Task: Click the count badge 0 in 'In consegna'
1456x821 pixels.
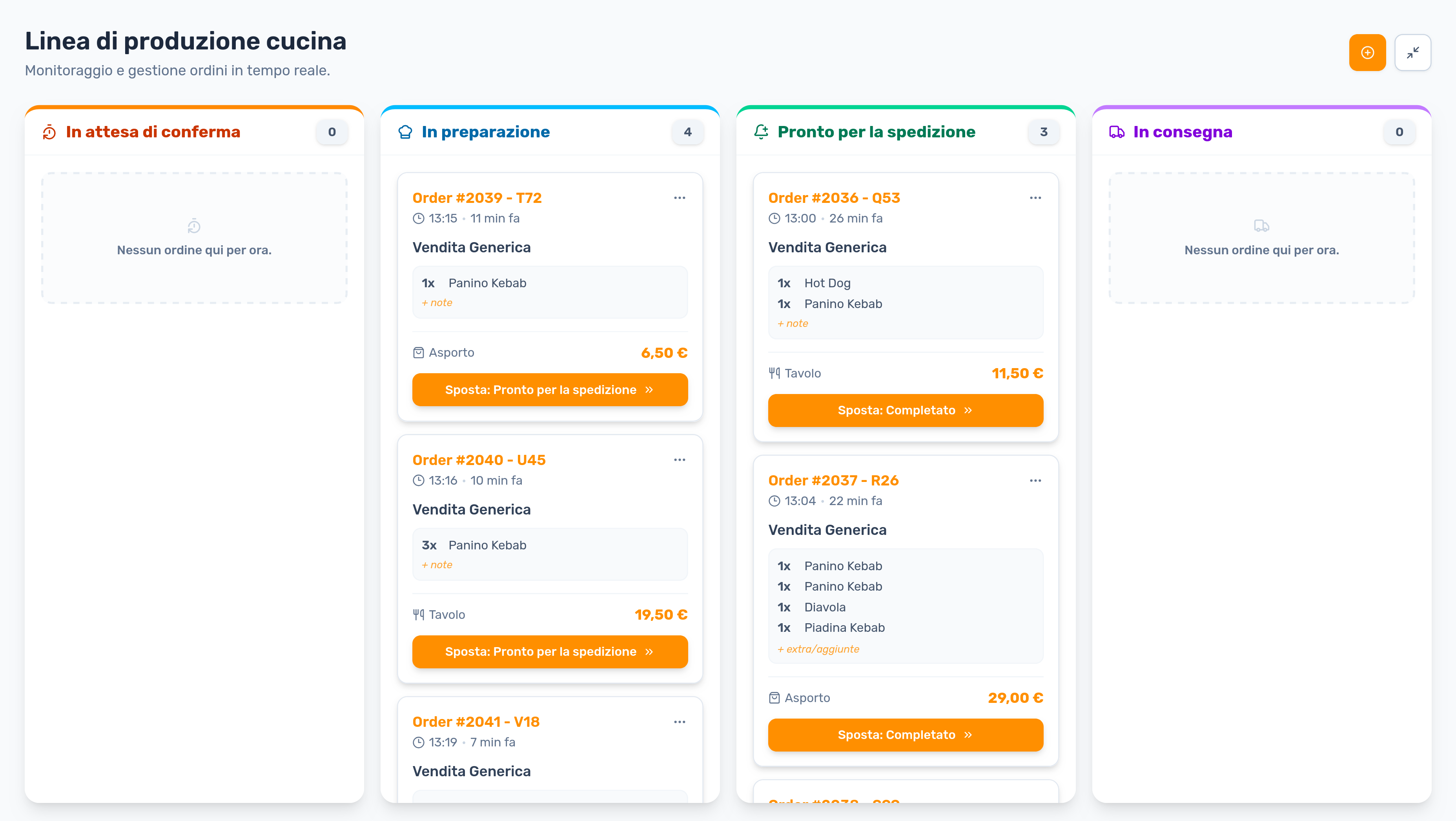Action: 1399,132
